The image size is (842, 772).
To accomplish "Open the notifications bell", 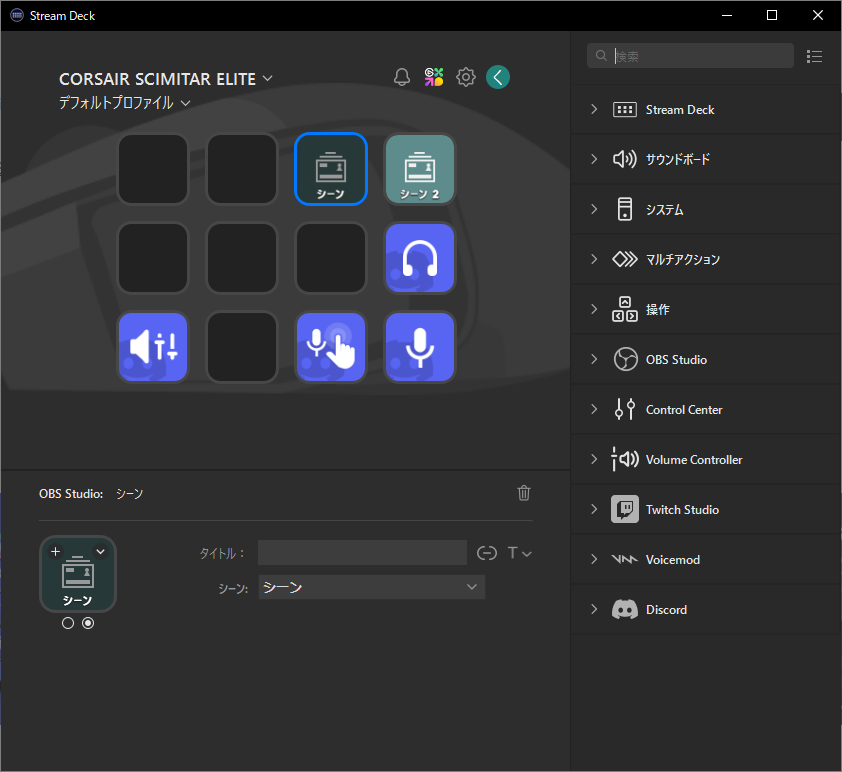I will tap(402, 77).
